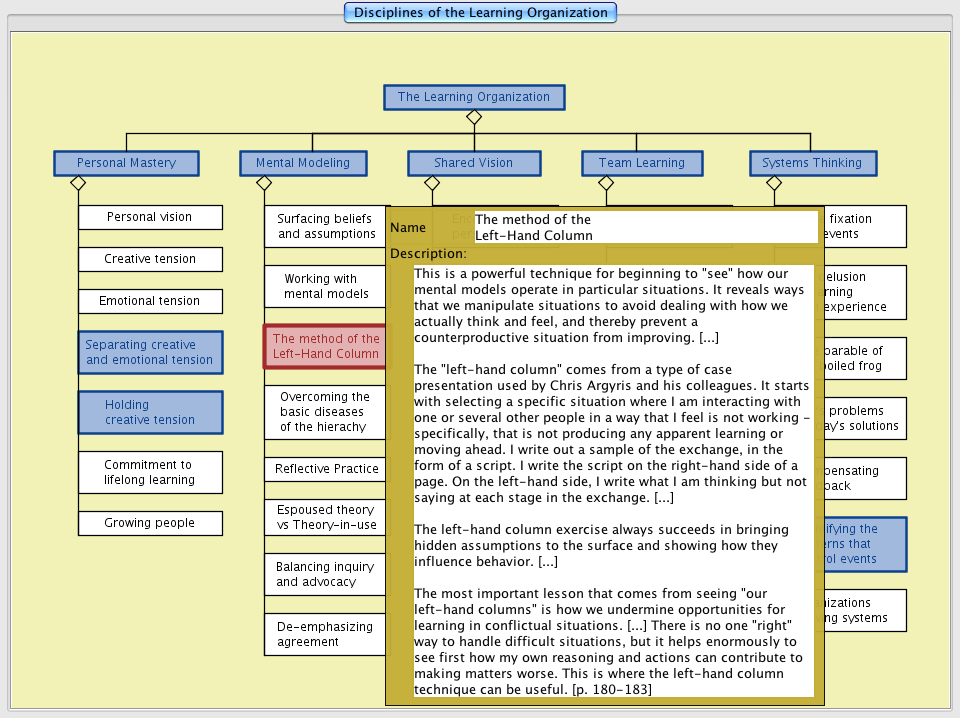The image size is (960, 718).
Task: Click the diamond connector under Systems Thinking
Action: (773, 183)
